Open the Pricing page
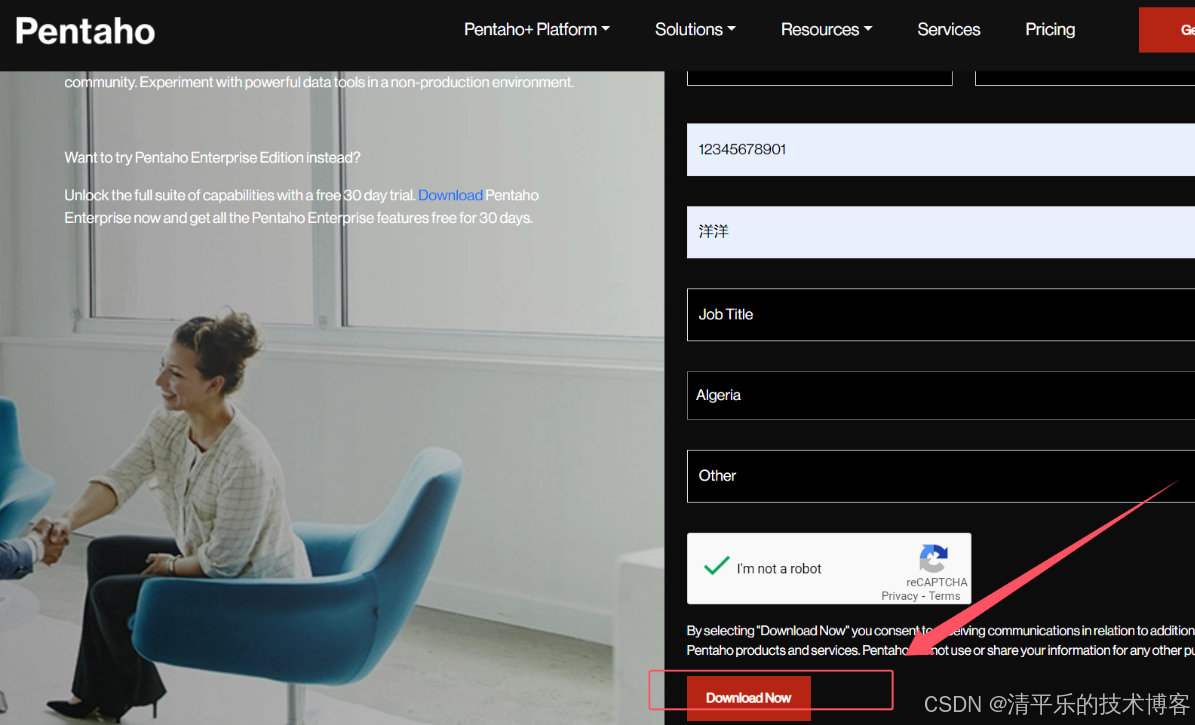This screenshot has height=725, width=1195. (x=1050, y=30)
